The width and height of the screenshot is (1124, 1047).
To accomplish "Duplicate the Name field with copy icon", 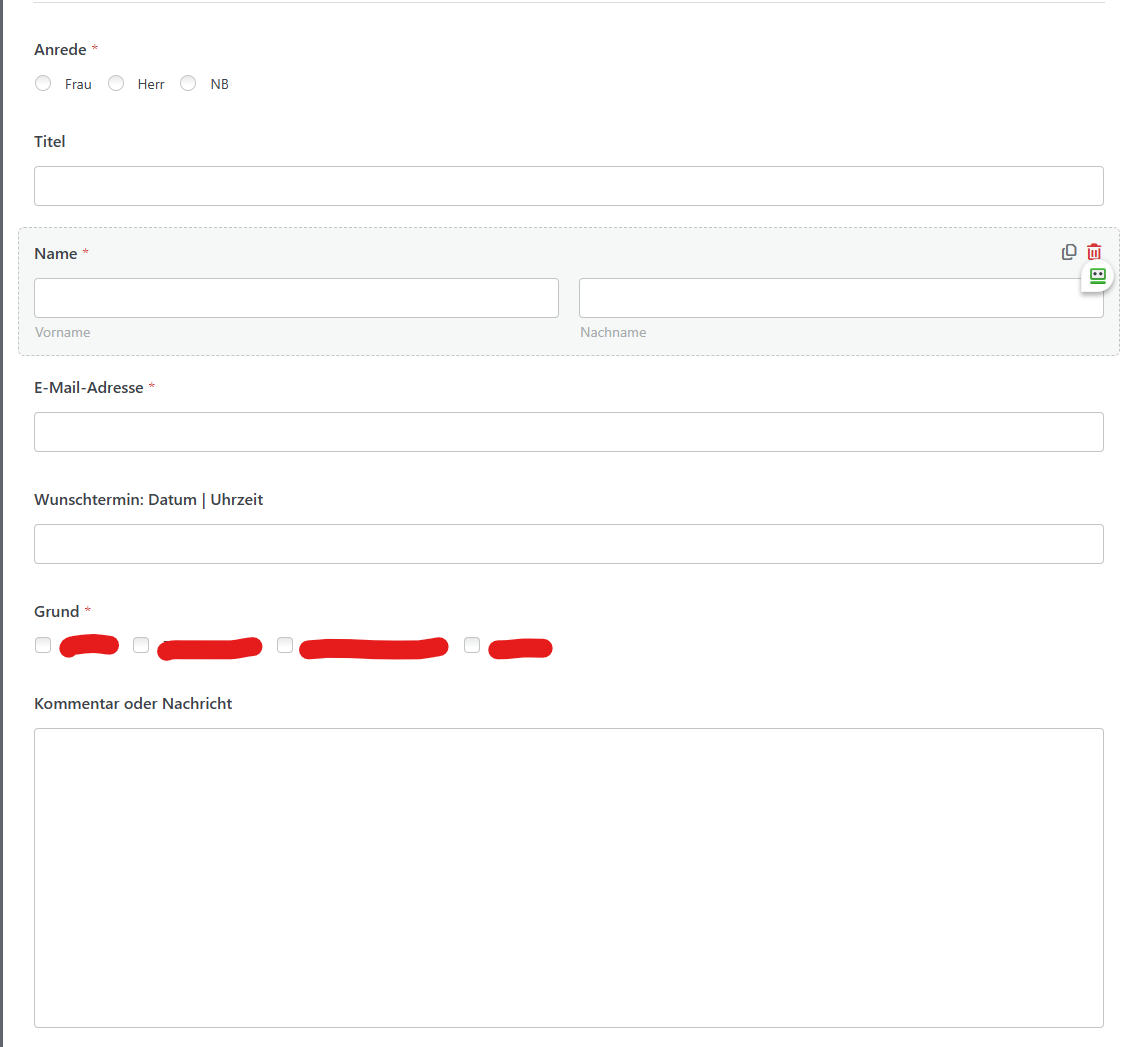I will tap(1069, 252).
